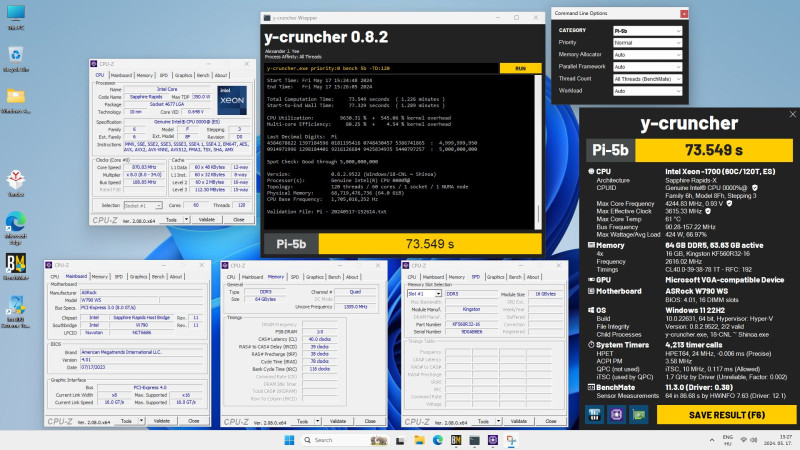Click the y-cruncher command line text field

pos(381,68)
